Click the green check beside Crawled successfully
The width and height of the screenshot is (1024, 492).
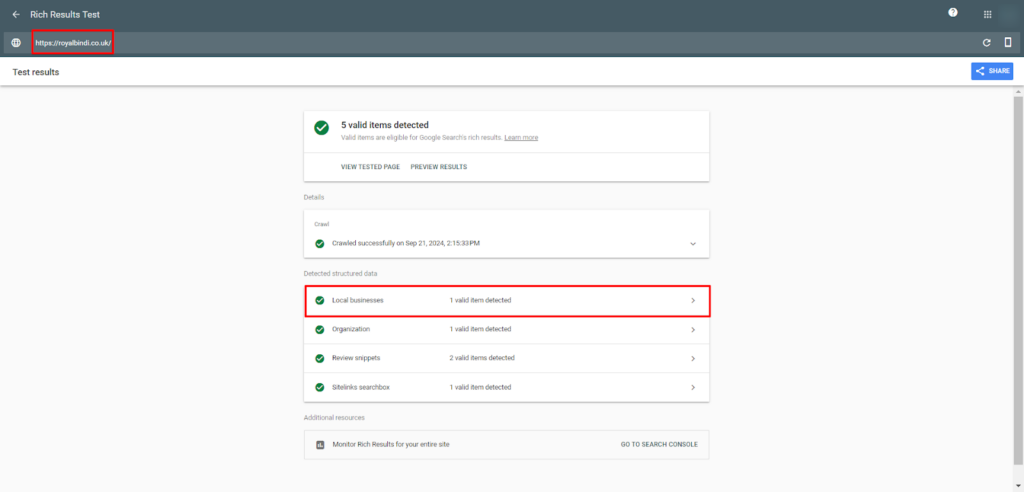click(x=319, y=243)
